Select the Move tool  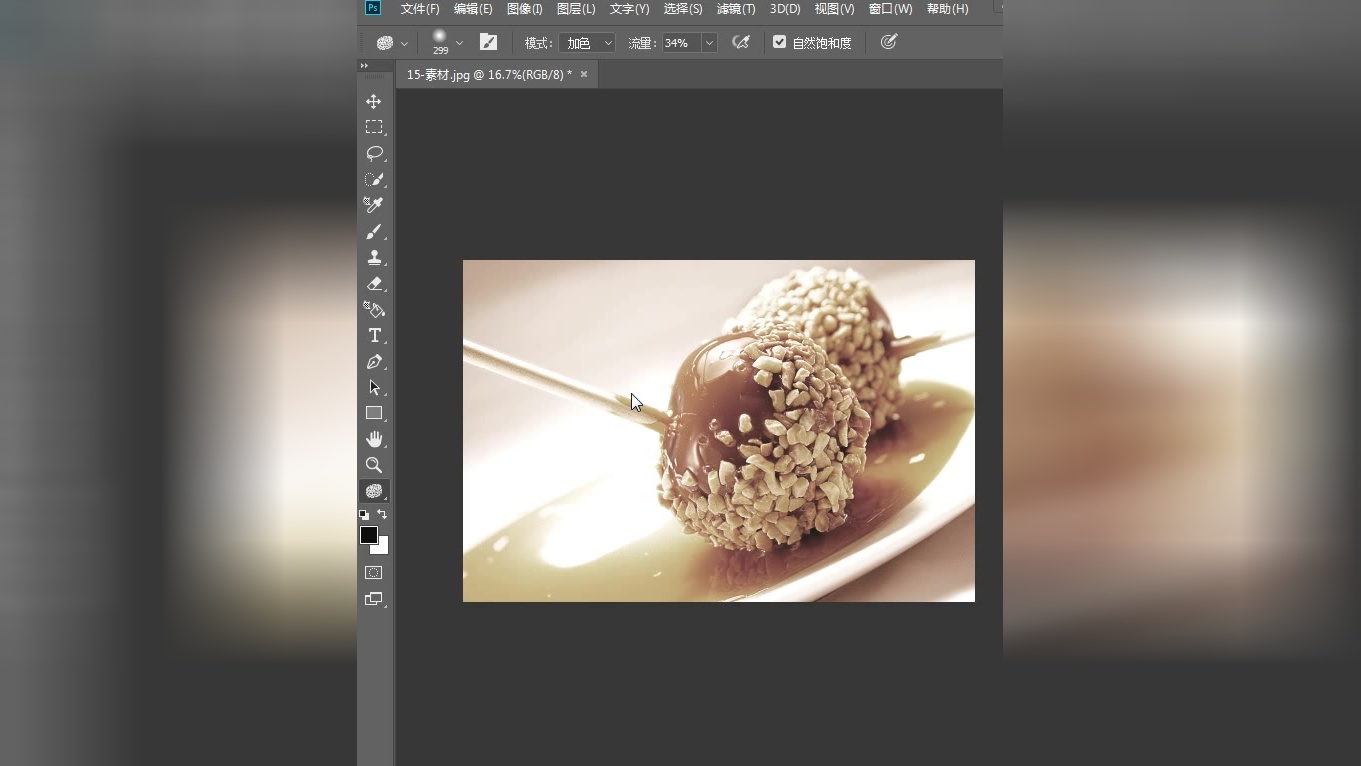pos(374,102)
